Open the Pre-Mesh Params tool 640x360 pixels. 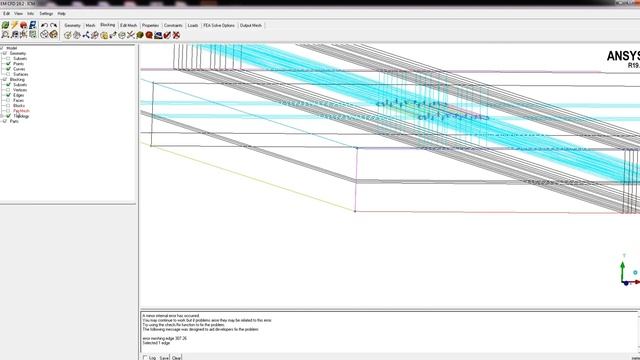(140, 36)
